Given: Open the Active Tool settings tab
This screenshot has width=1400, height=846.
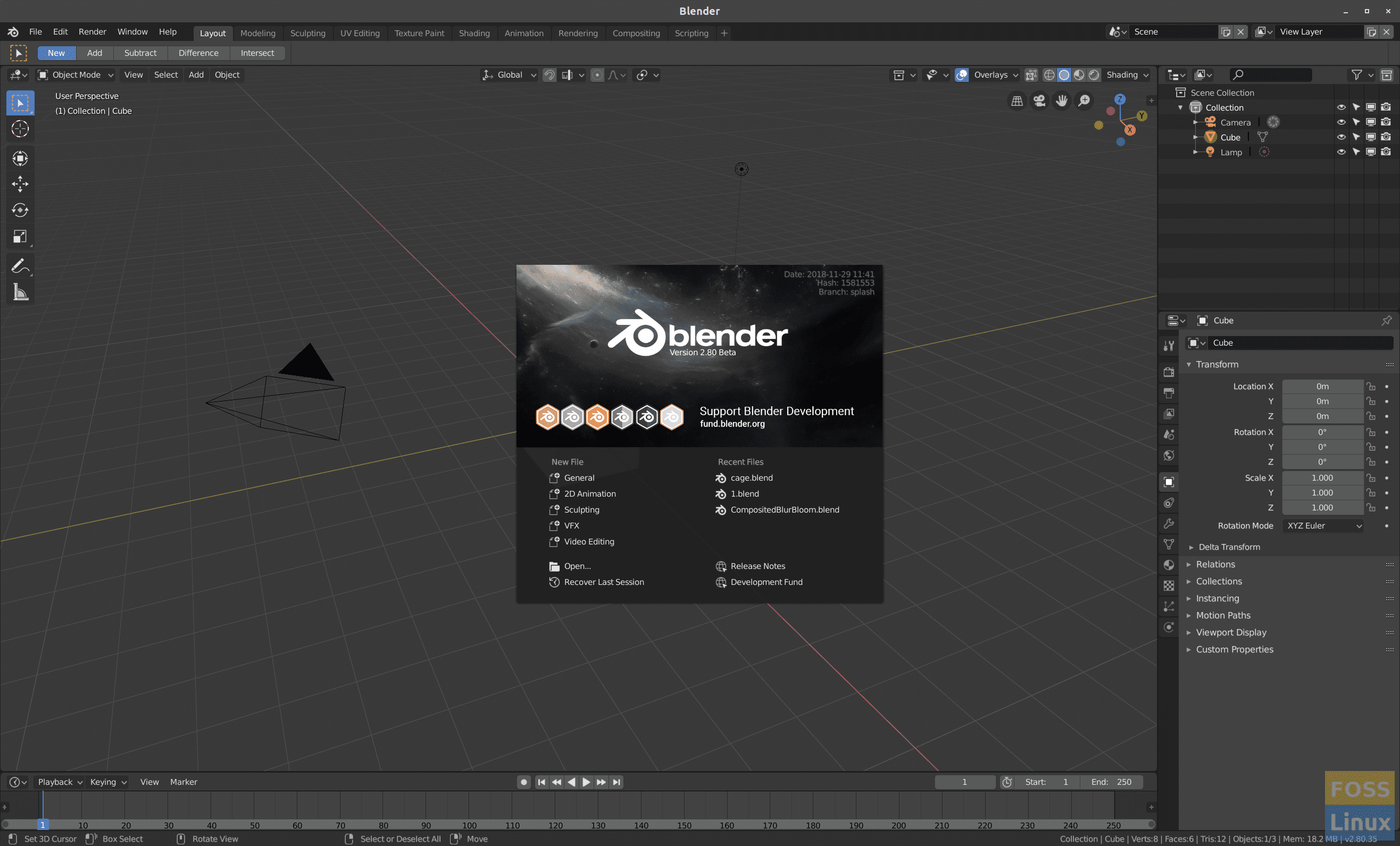Looking at the screenshot, I should click(x=1169, y=345).
